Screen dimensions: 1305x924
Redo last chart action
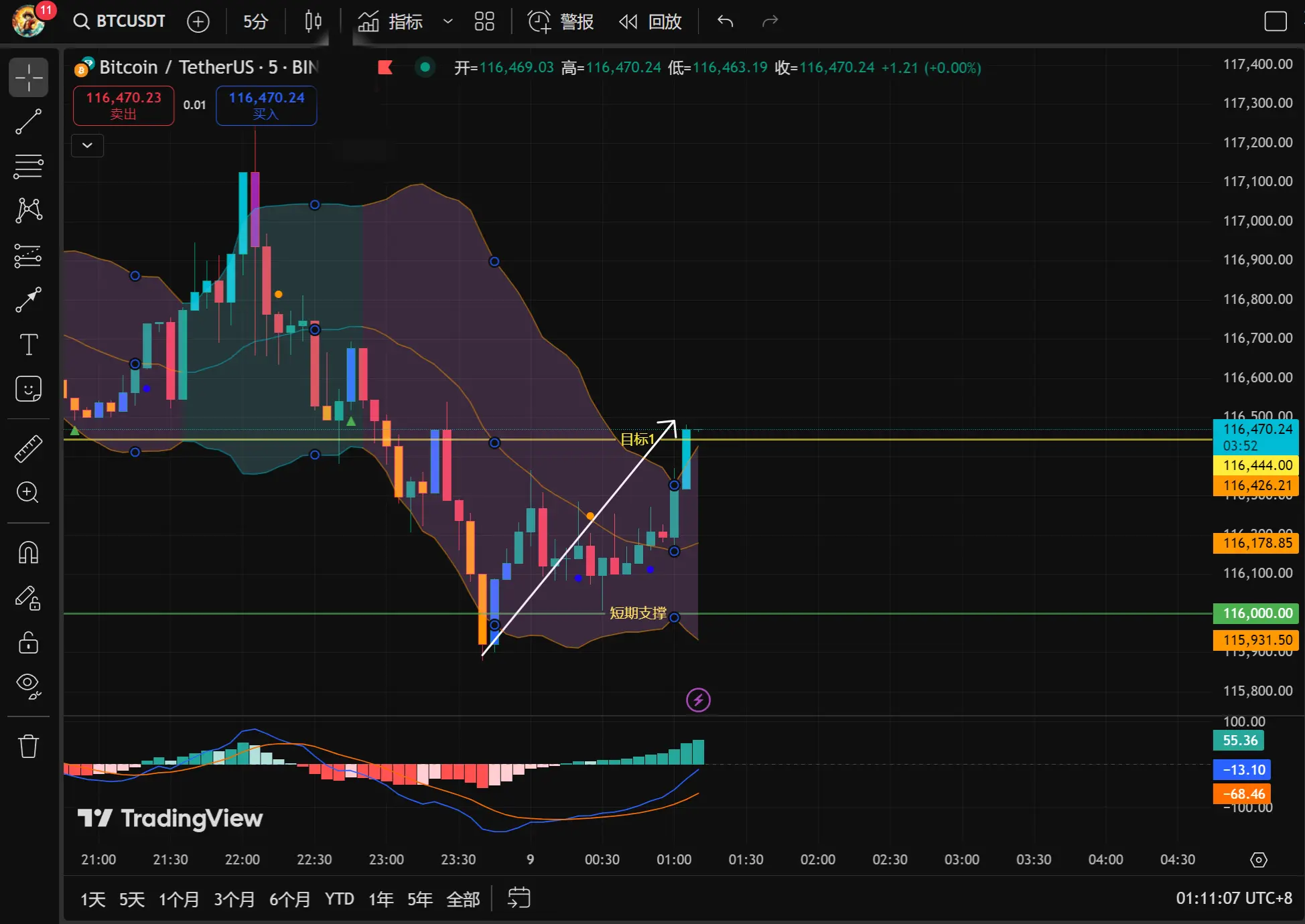pos(770,21)
